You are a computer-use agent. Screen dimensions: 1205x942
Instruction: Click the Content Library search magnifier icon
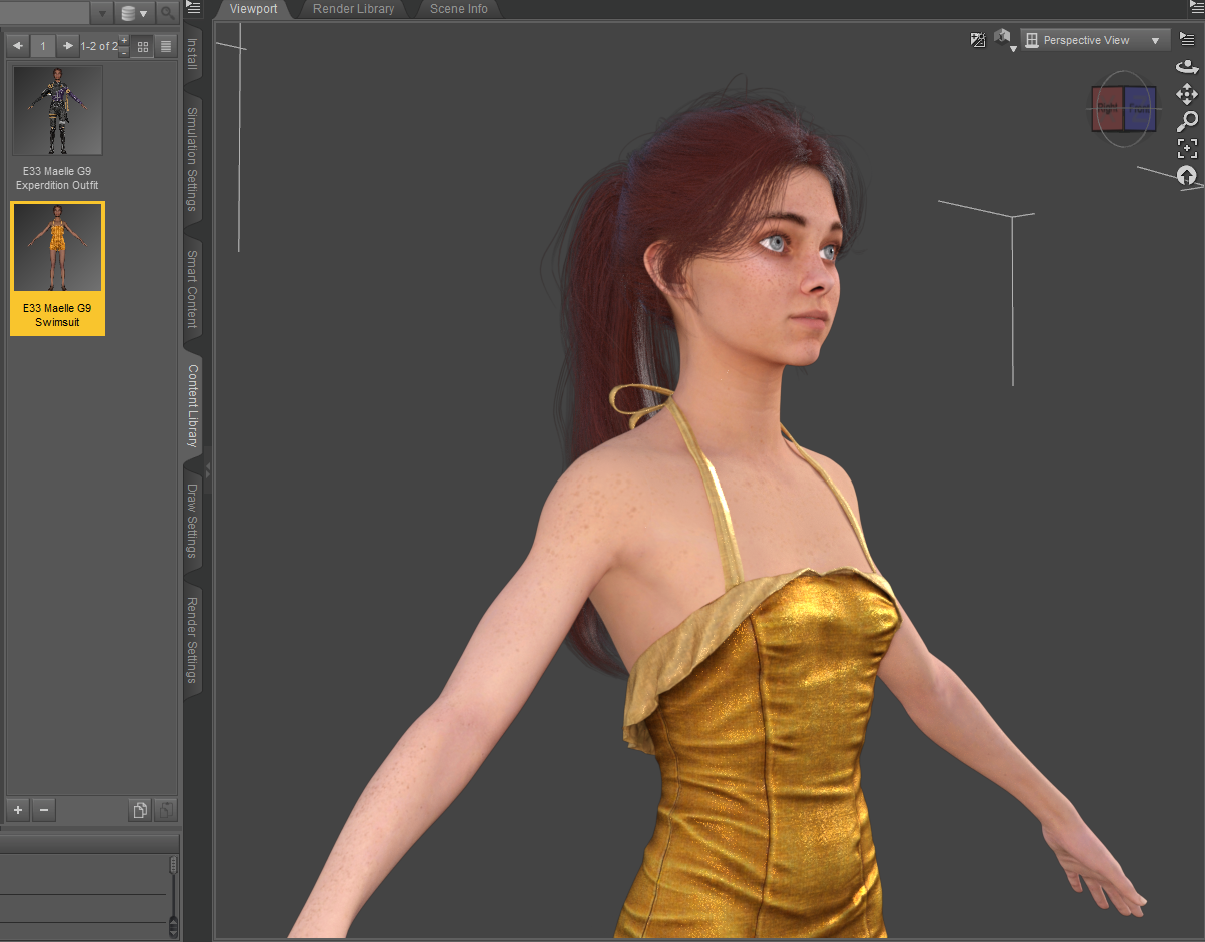(x=167, y=13)
